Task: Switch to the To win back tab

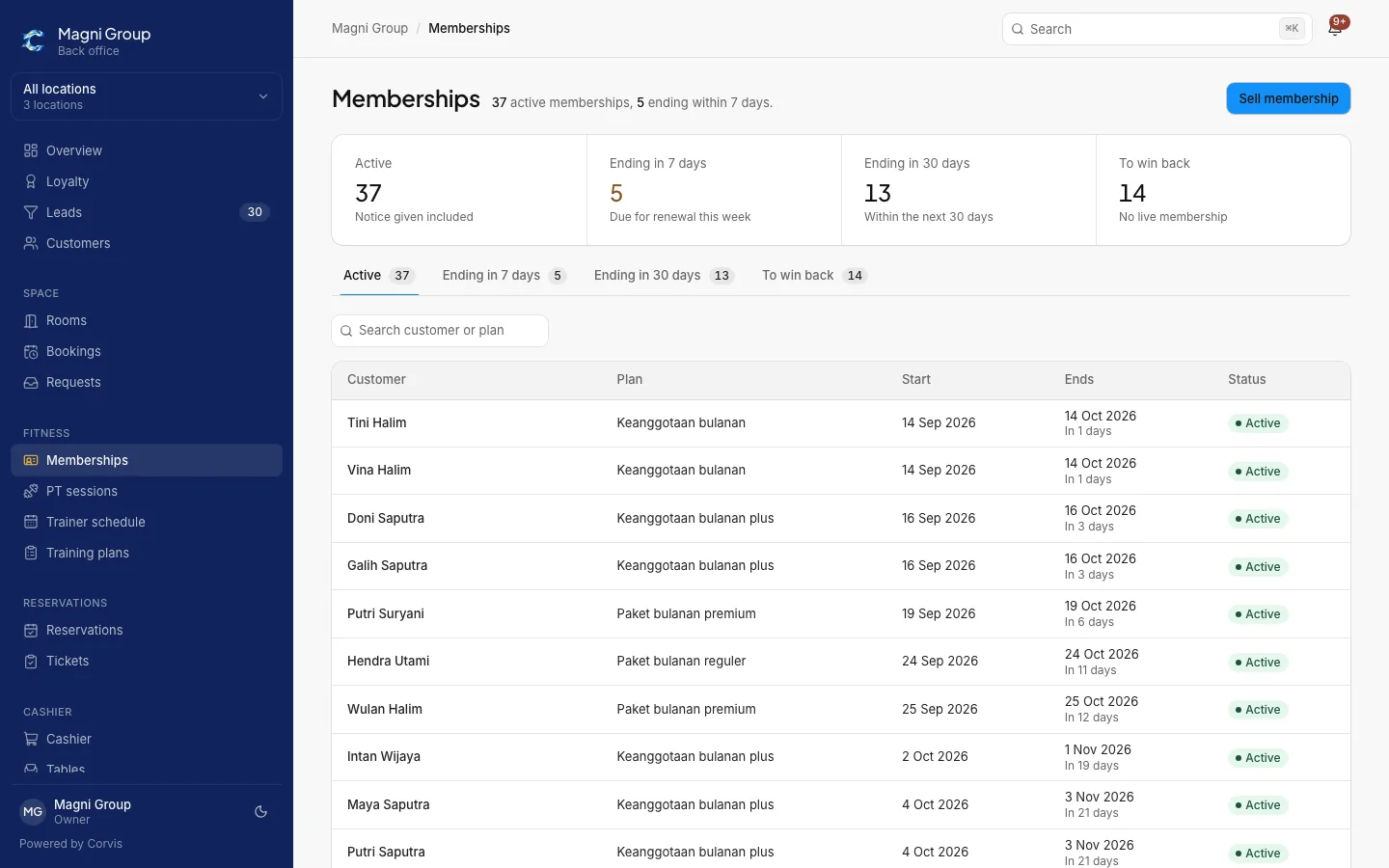Action: click(814, 276)
